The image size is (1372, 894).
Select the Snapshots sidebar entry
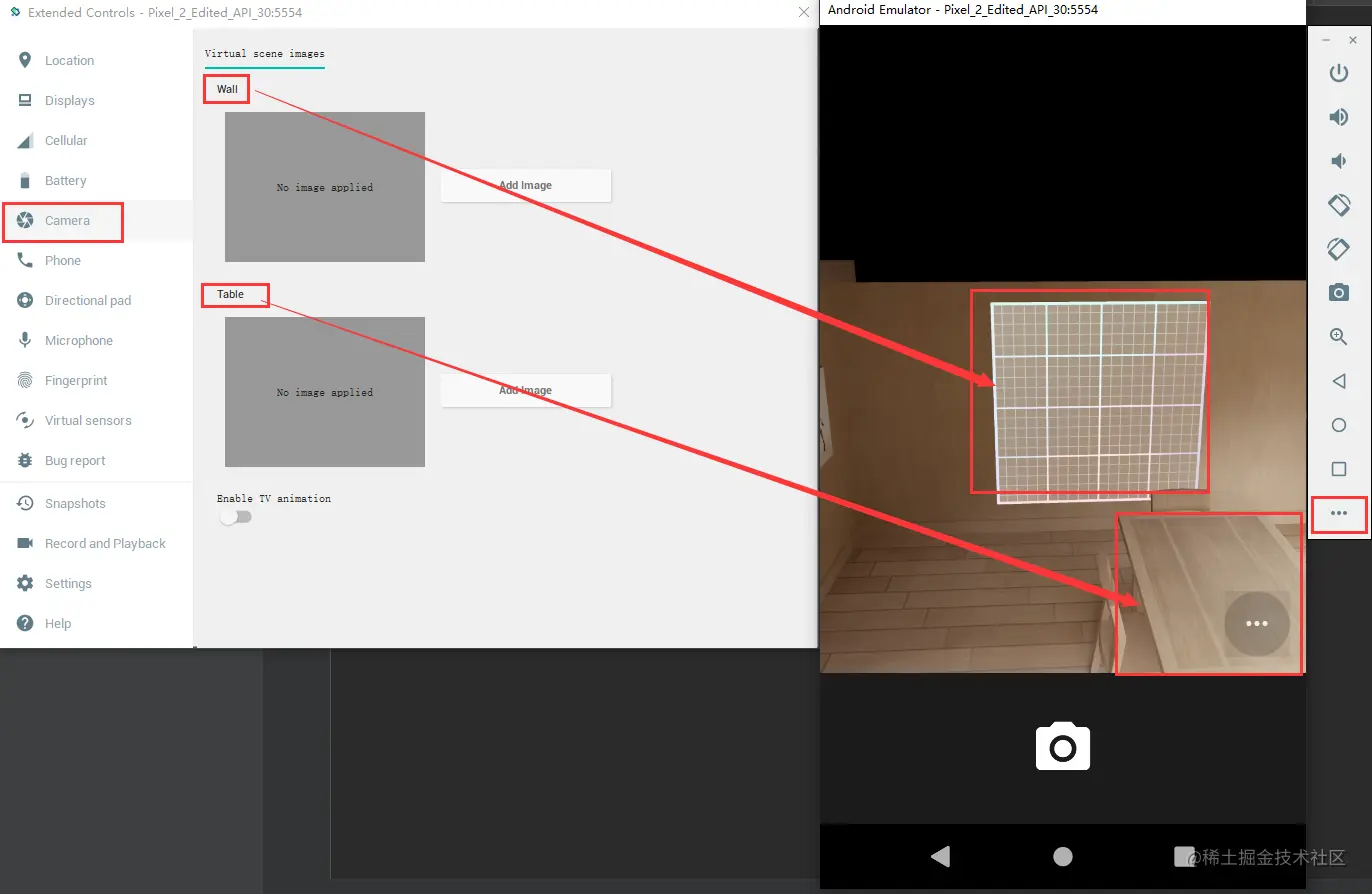tap(76, 503)
